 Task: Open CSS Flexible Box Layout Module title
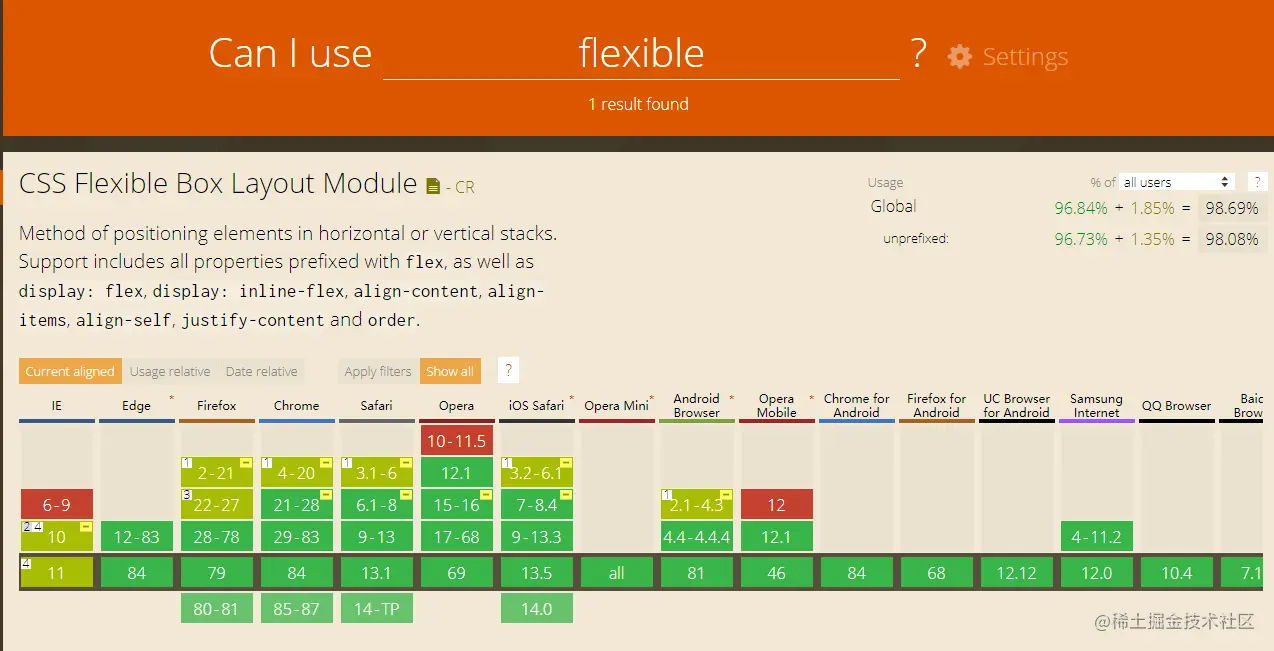pos(218,184)
